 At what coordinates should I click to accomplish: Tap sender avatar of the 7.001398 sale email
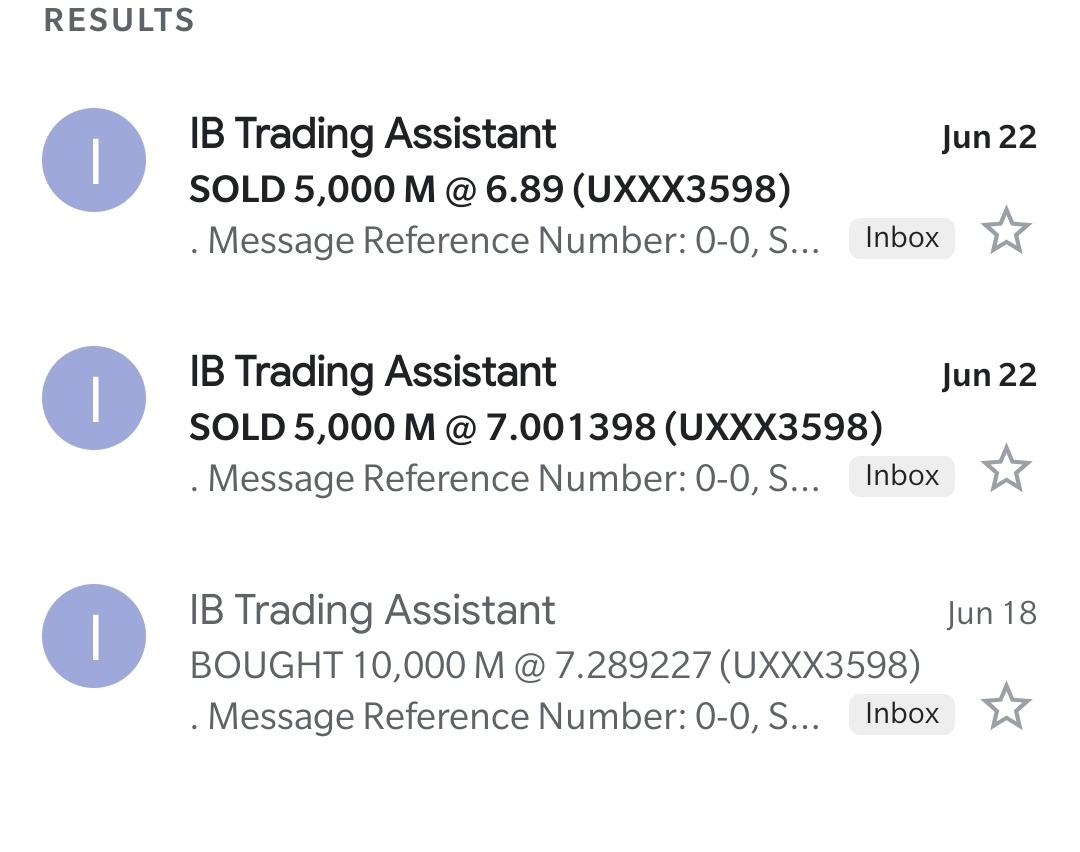94,398
